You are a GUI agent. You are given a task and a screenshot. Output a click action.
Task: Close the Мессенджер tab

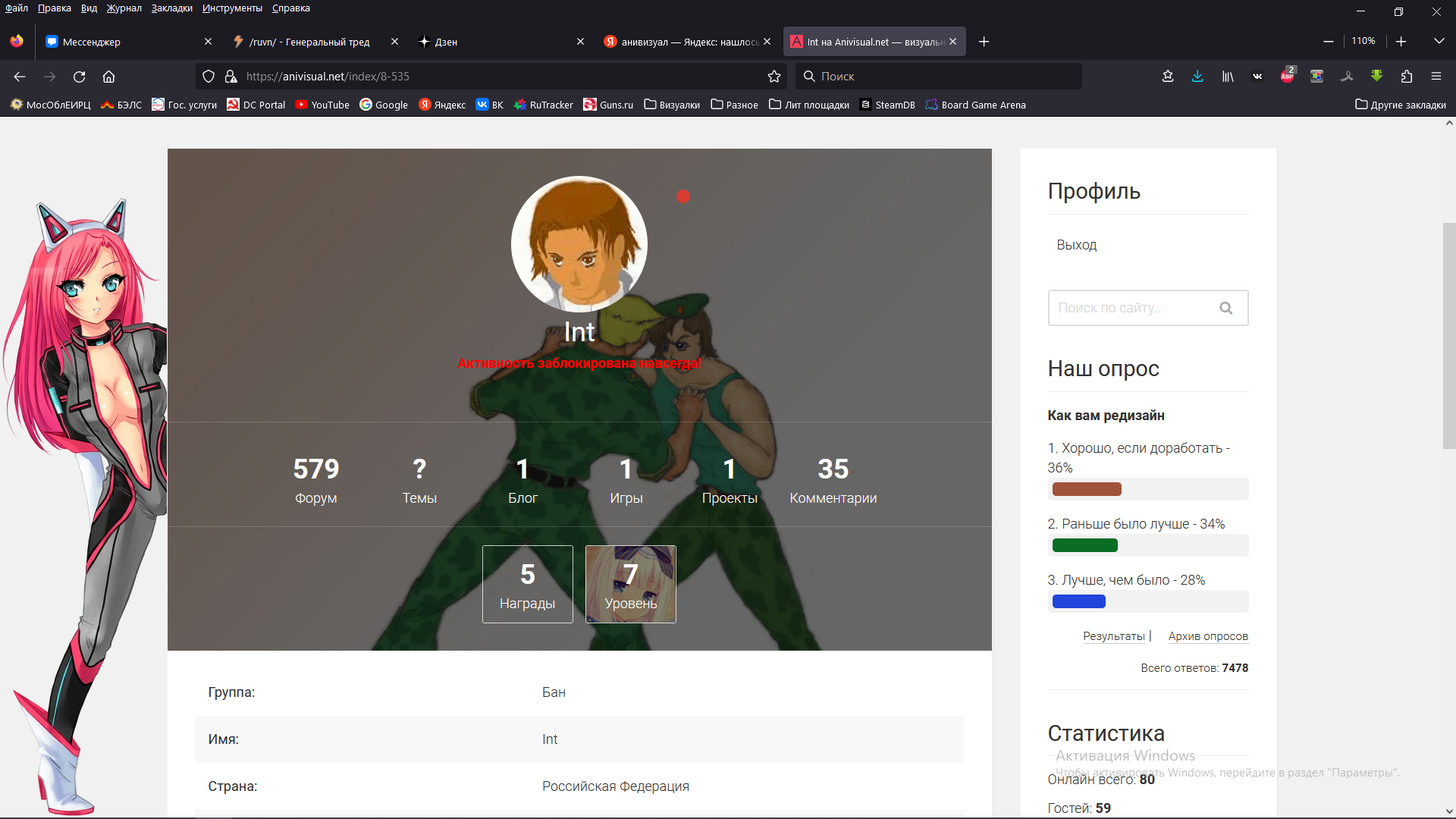pos(209,42)
